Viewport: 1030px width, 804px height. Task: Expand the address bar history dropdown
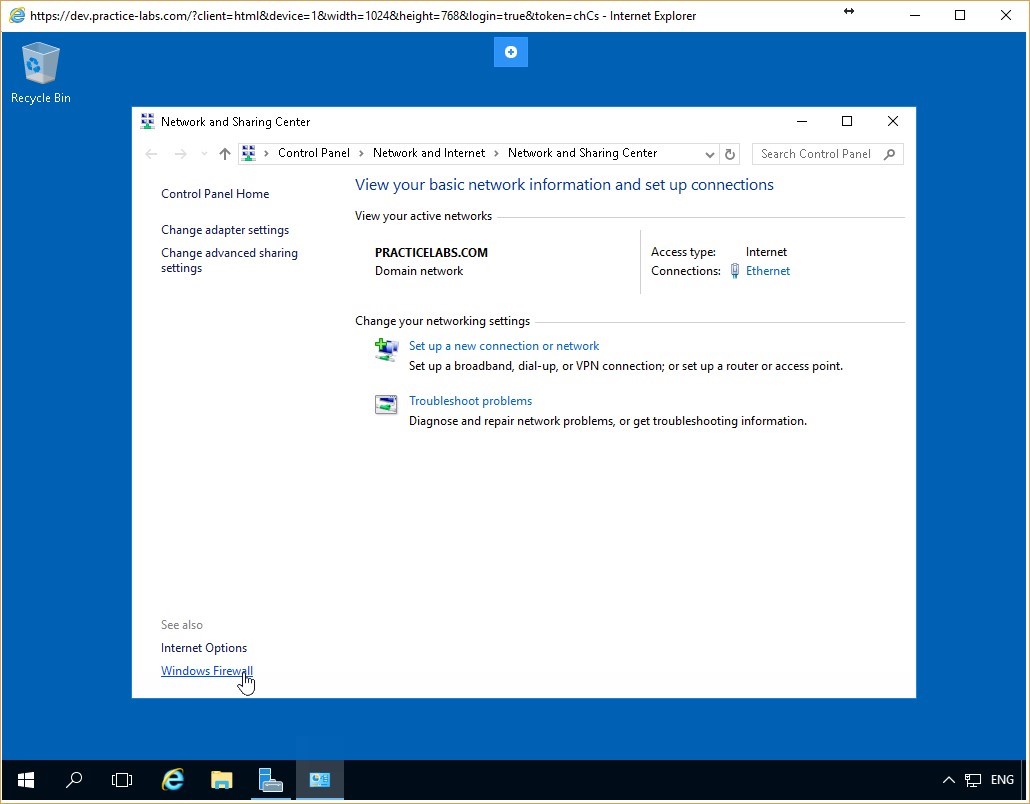[x=709, y=154]
